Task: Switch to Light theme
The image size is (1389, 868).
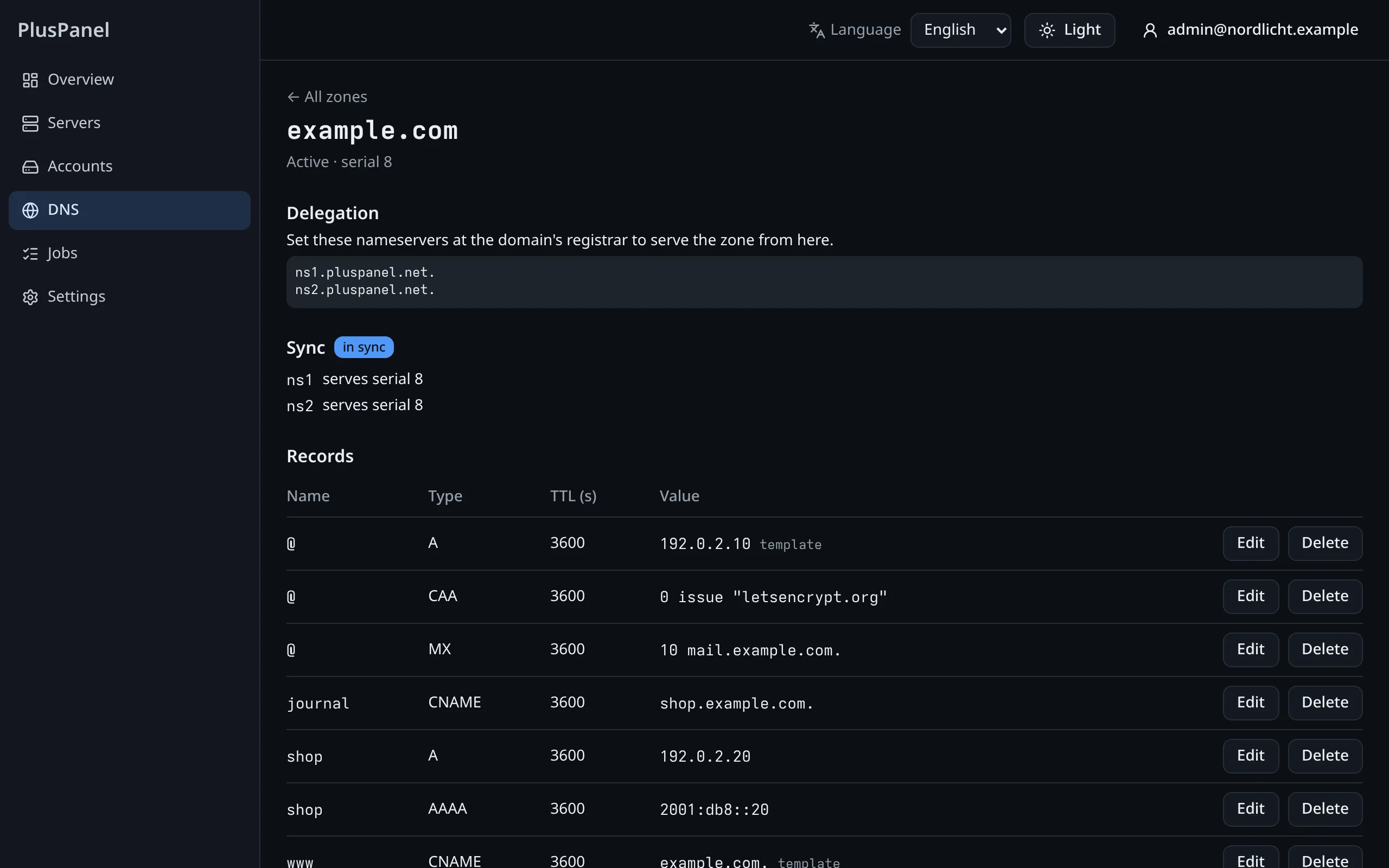Action: (x=1069, y=30)
